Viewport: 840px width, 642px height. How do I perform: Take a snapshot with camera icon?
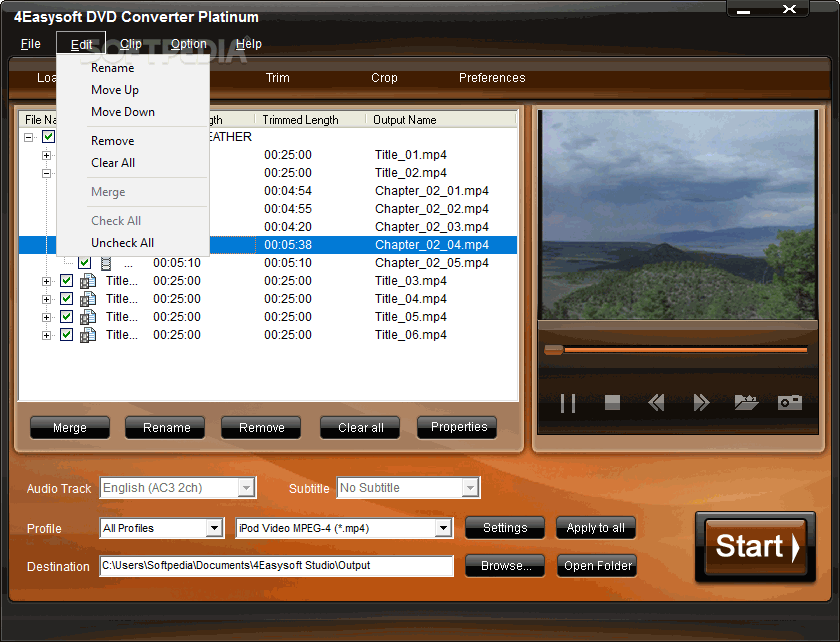coord(790,402)
